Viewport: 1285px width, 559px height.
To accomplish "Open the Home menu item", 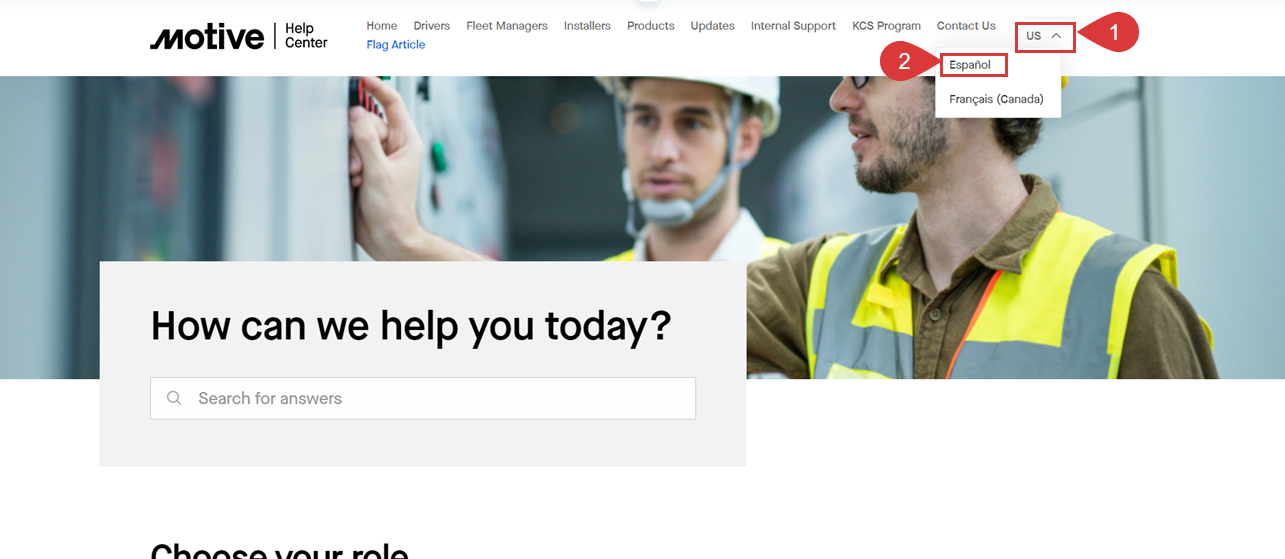I will pos(382,26).
